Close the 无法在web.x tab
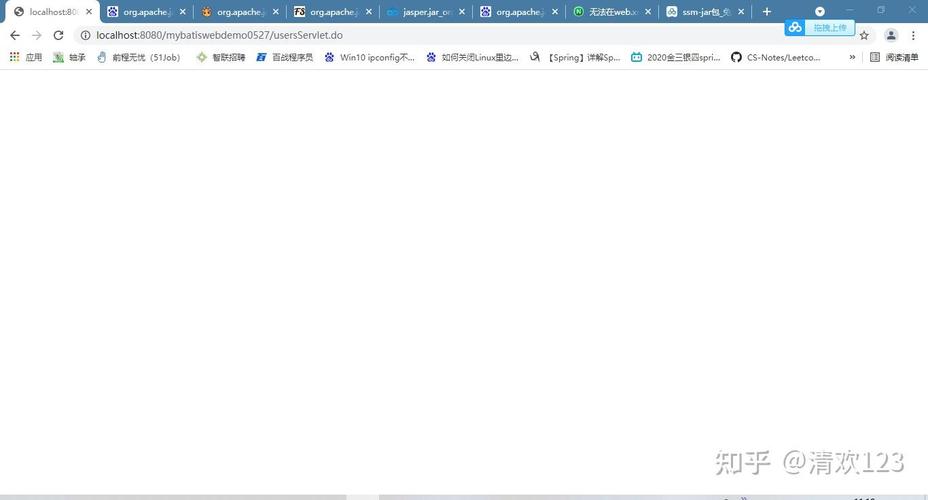The image size is (928, 500). [x=648, y=11]
